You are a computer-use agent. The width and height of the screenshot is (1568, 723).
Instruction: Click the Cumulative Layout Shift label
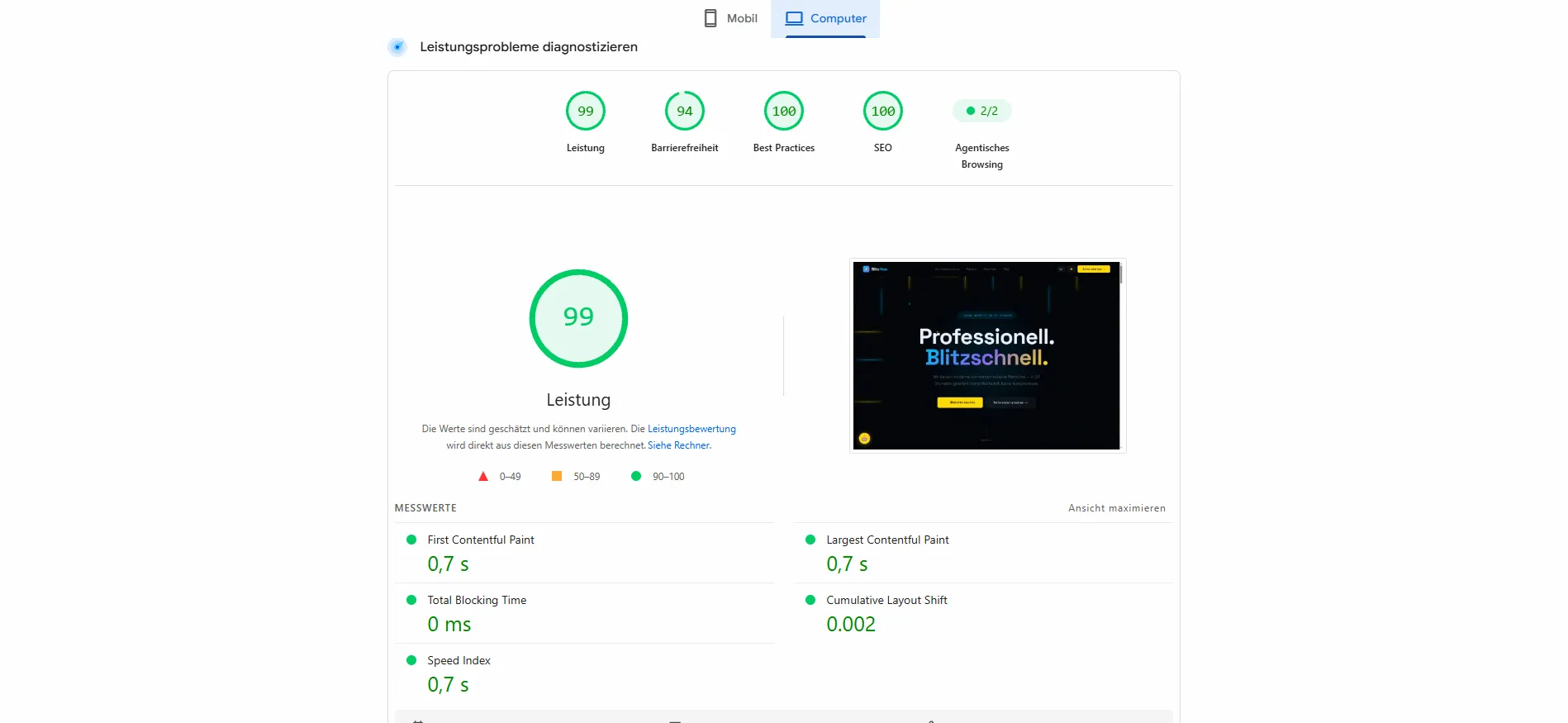pyautogui.click(x=886, y=600)
